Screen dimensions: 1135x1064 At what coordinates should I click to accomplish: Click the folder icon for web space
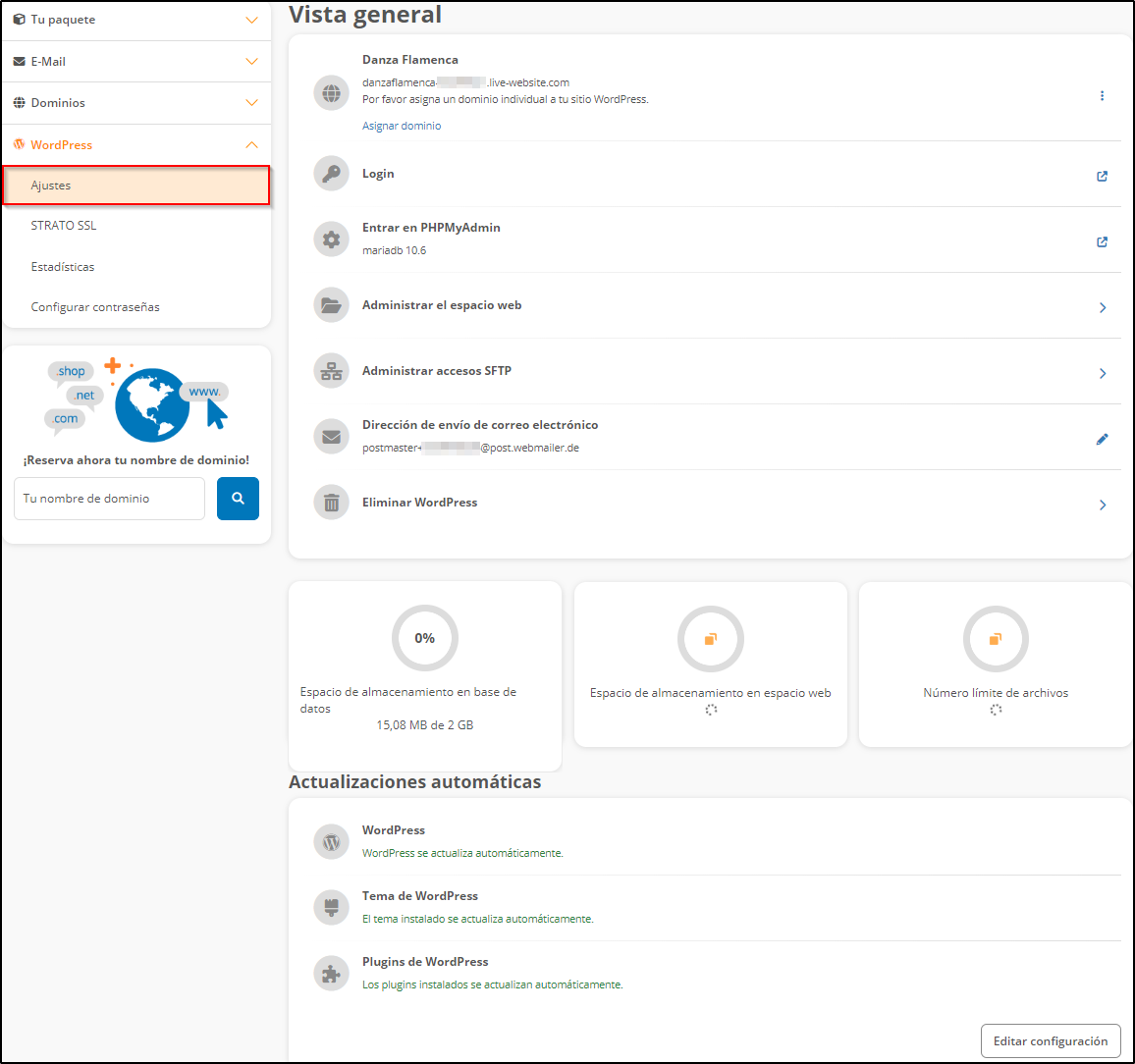pos(332,305)
